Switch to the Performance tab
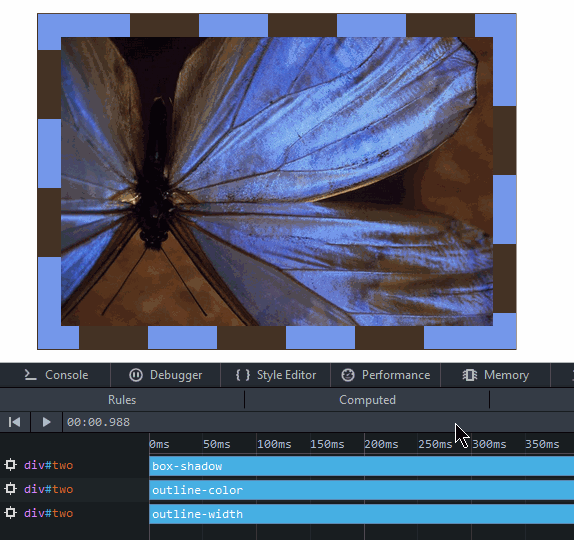 (385, 375)
